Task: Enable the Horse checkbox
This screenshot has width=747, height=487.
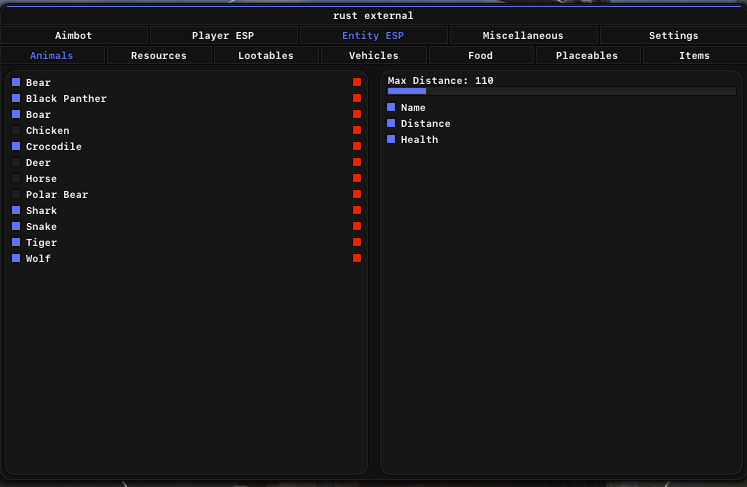Action: tap(16, 178)
